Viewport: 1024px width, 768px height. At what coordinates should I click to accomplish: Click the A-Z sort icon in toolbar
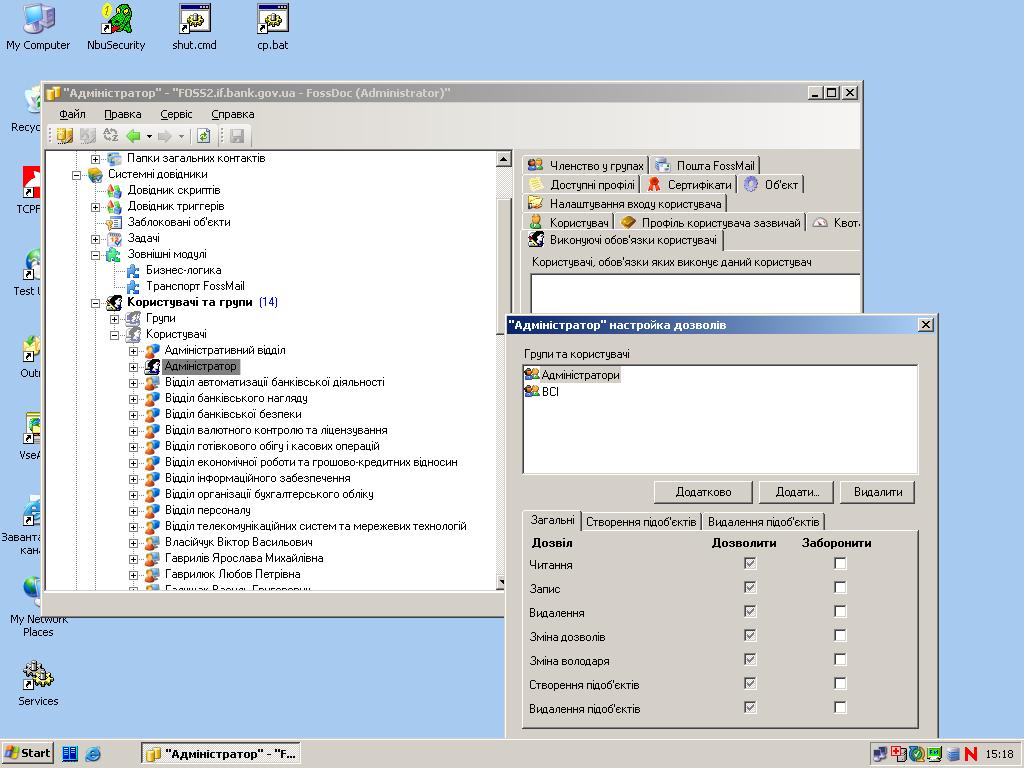110,136
